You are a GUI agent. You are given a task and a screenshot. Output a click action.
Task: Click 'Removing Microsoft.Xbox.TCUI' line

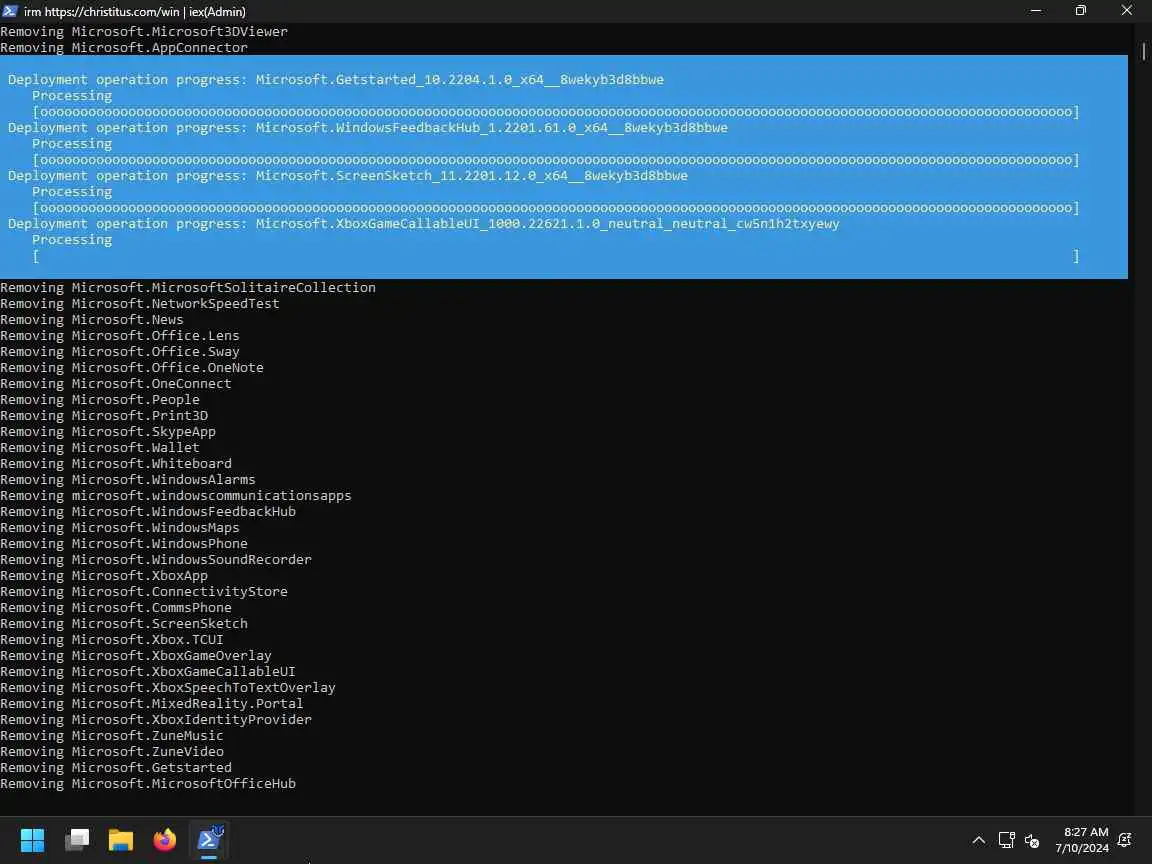112,639
